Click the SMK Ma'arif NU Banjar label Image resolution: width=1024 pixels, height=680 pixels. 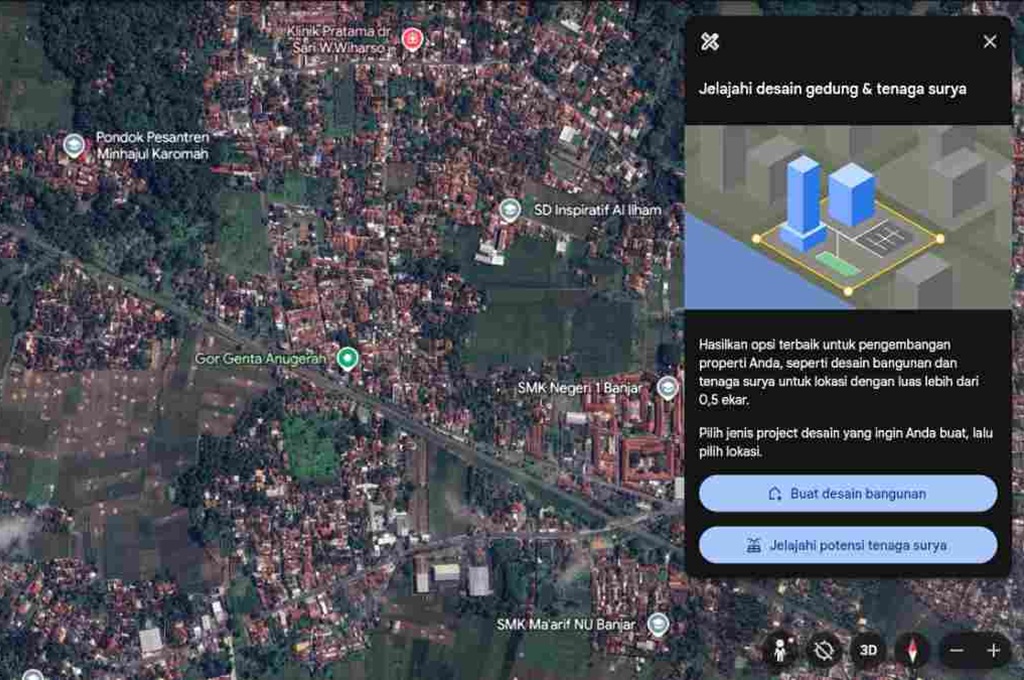click(566, 624)
